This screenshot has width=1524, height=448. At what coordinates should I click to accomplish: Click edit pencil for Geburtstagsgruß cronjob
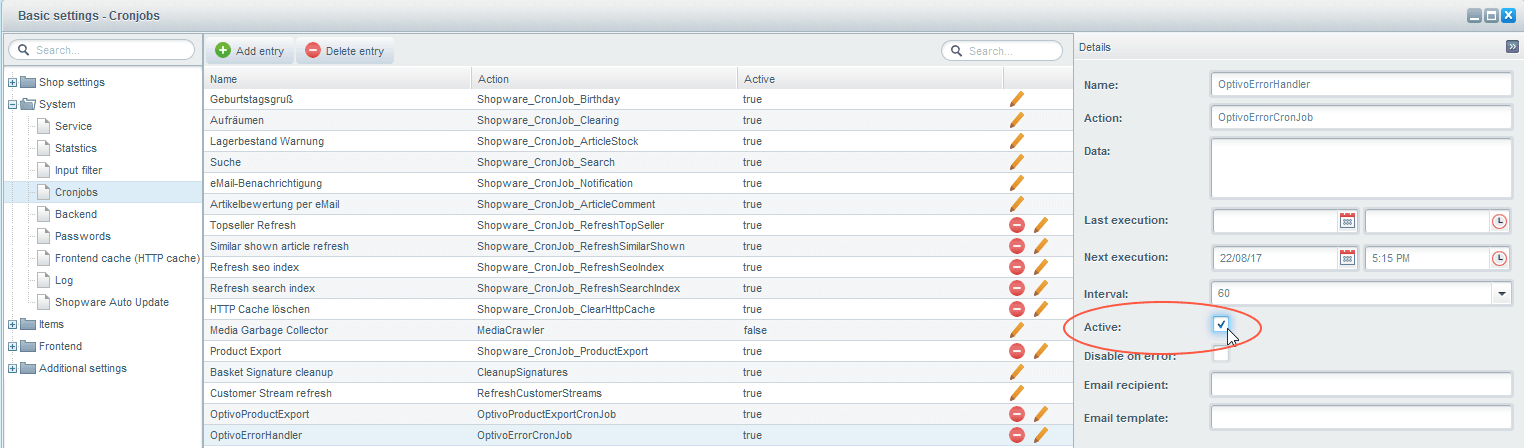pyautogui.click(x=1017, y=98)
